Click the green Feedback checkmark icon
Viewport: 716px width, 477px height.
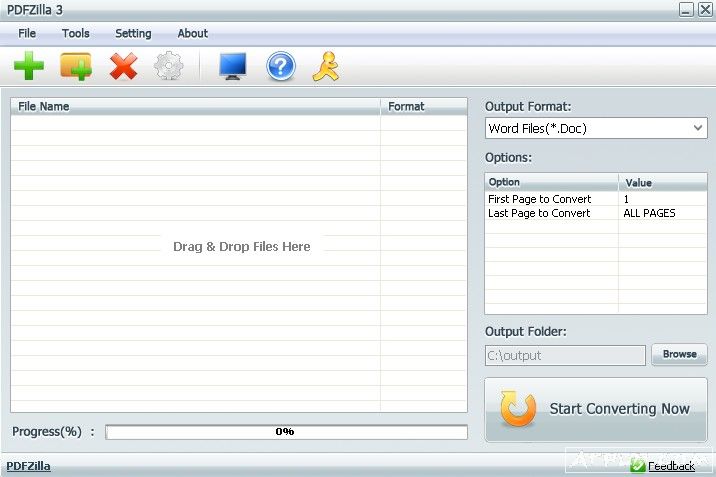tap(638, 466)
